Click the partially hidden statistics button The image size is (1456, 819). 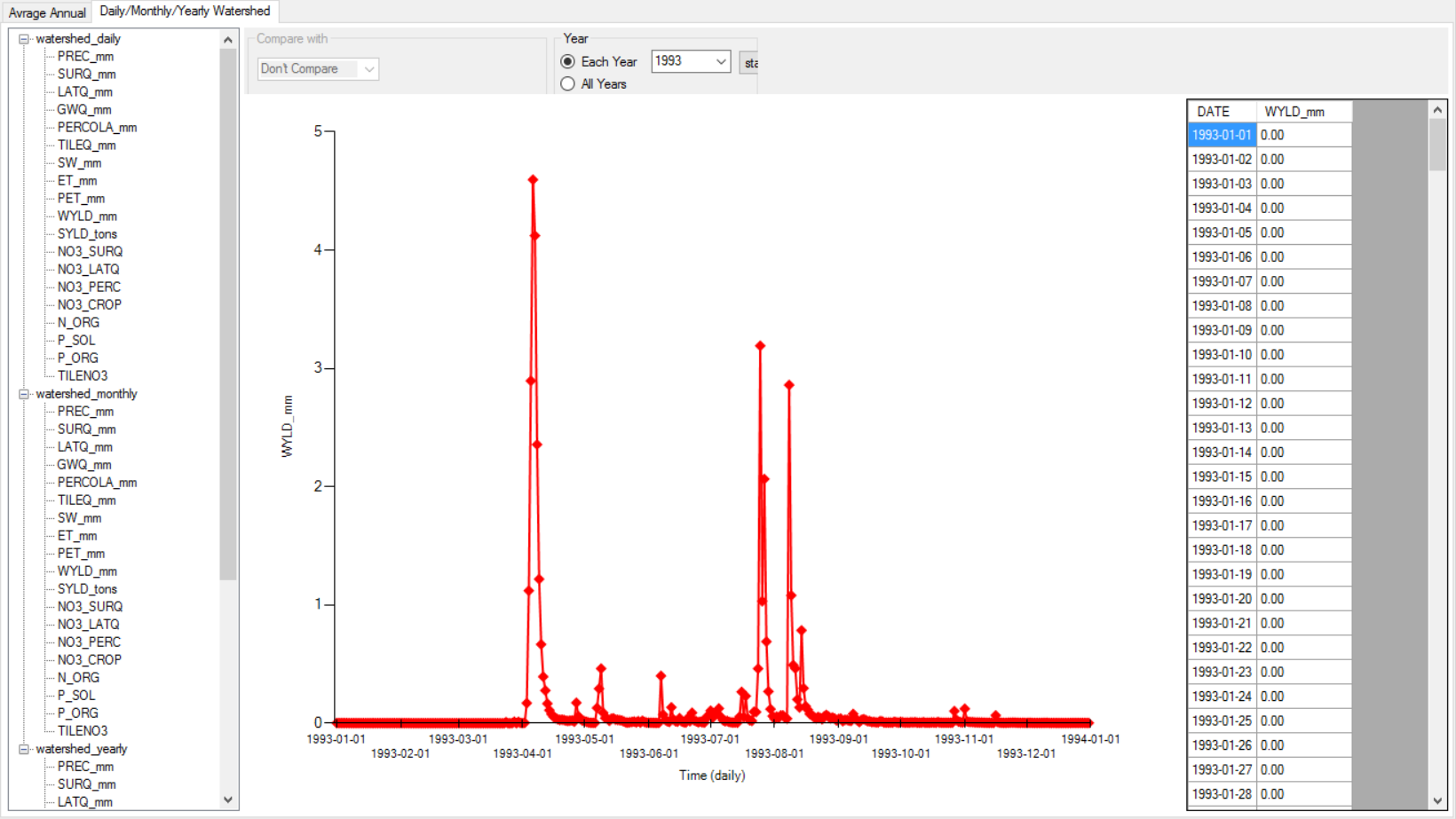[x=749, y=62]
